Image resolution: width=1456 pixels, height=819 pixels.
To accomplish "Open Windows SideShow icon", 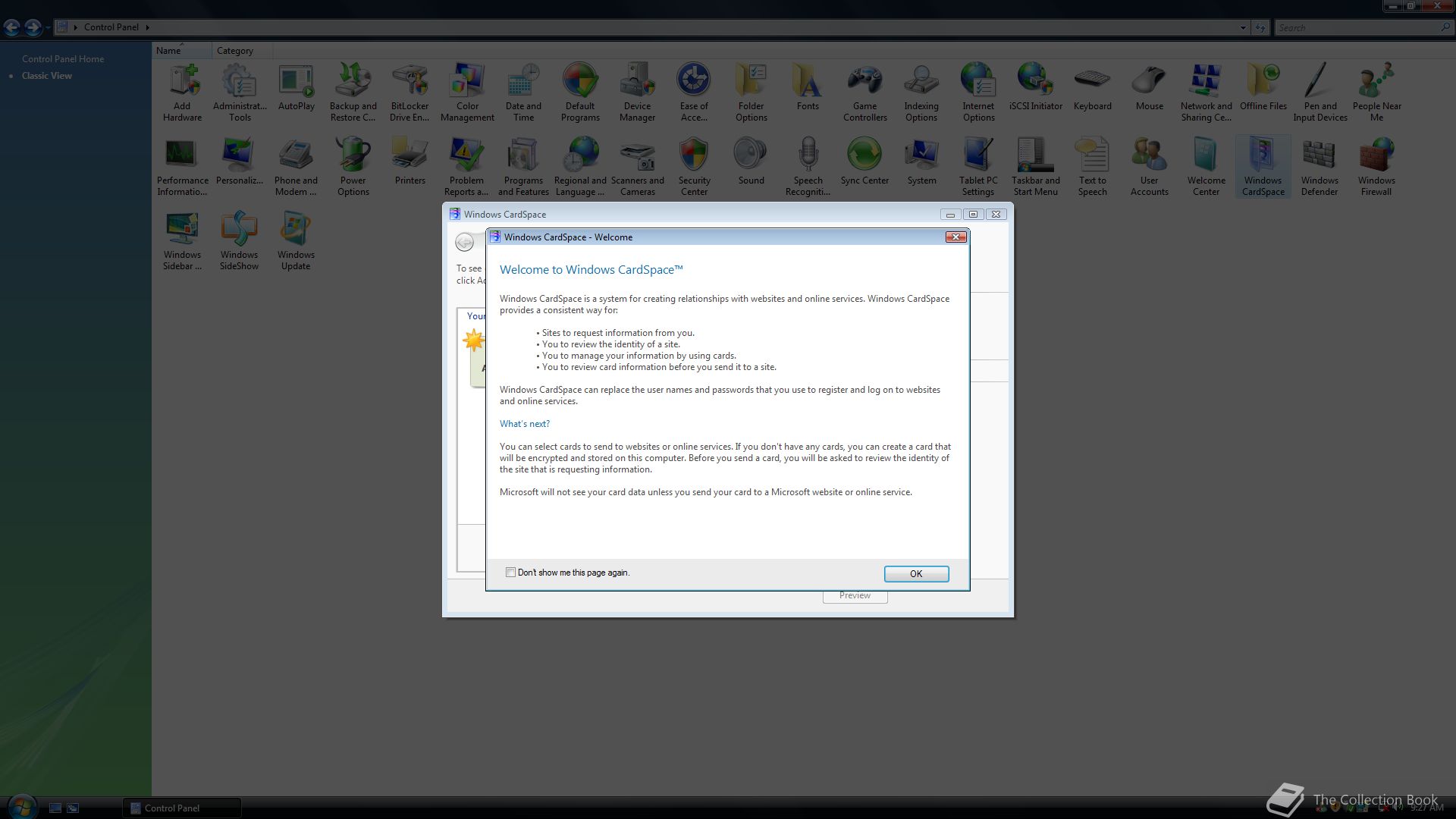I will click(240, 241).
